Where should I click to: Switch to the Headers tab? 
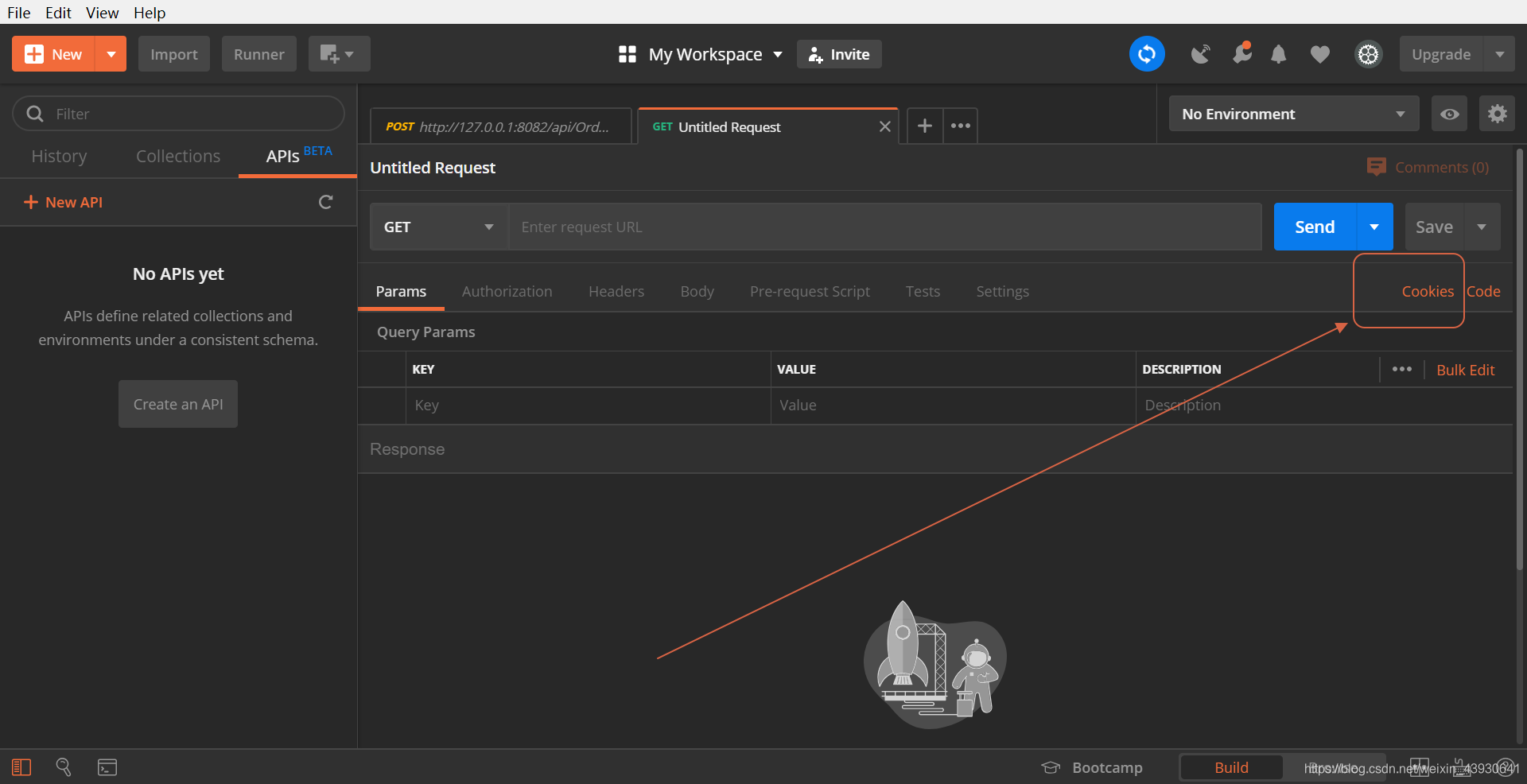click(616, 292)
